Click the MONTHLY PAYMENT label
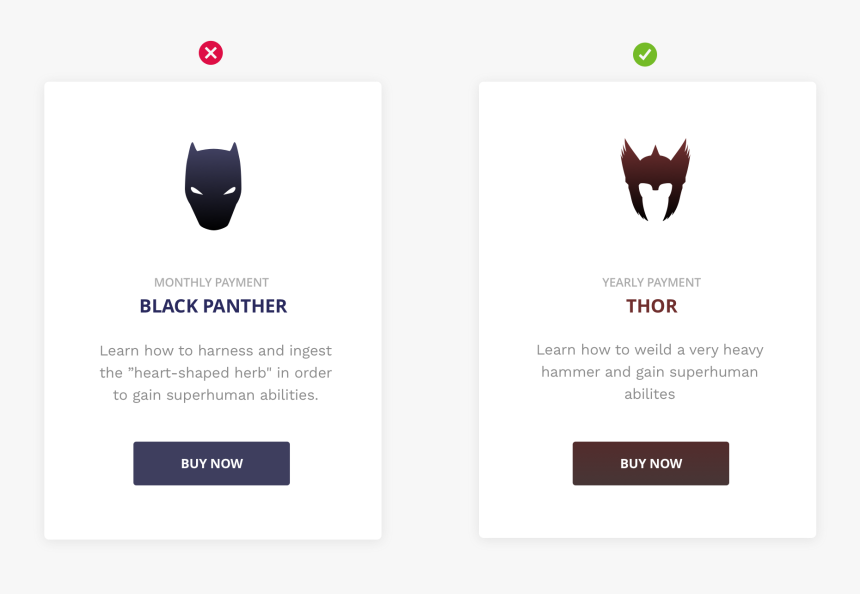The height and width of the screenshot is (594, 860). (x=211, y=282)
